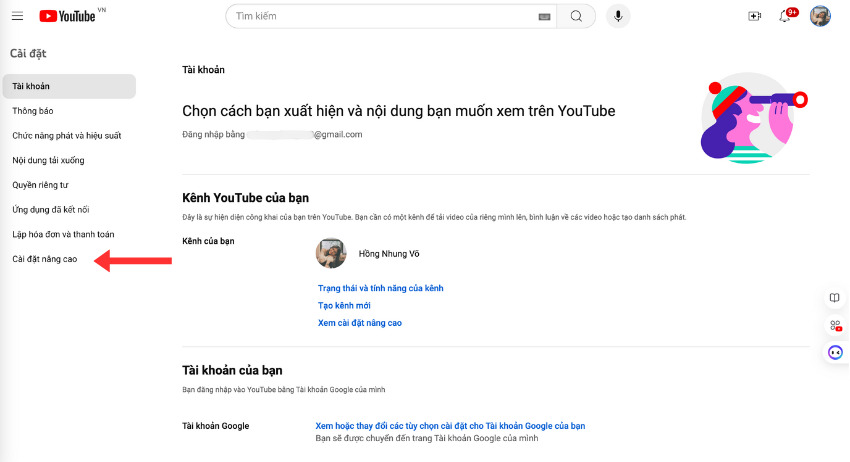Click the Tài khoản Google label
This screenshot has width=850, height=462.
click(216, 426)
